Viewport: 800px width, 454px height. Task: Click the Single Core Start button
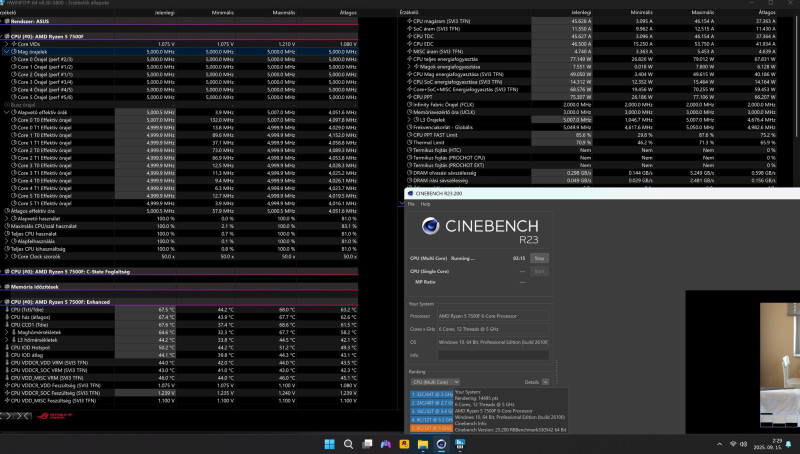pos(539,271)
